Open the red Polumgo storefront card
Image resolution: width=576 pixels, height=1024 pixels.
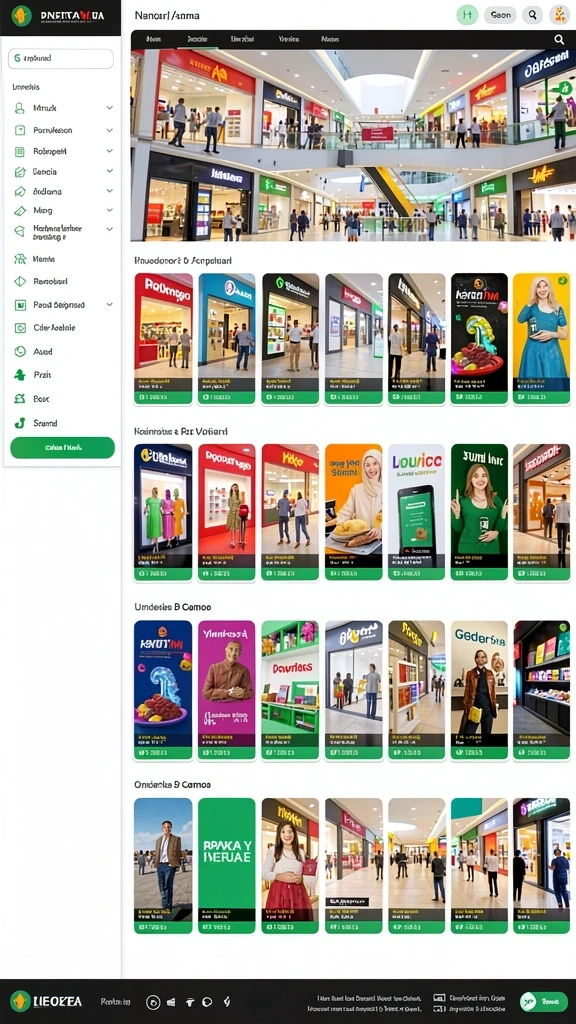[163, 339]
